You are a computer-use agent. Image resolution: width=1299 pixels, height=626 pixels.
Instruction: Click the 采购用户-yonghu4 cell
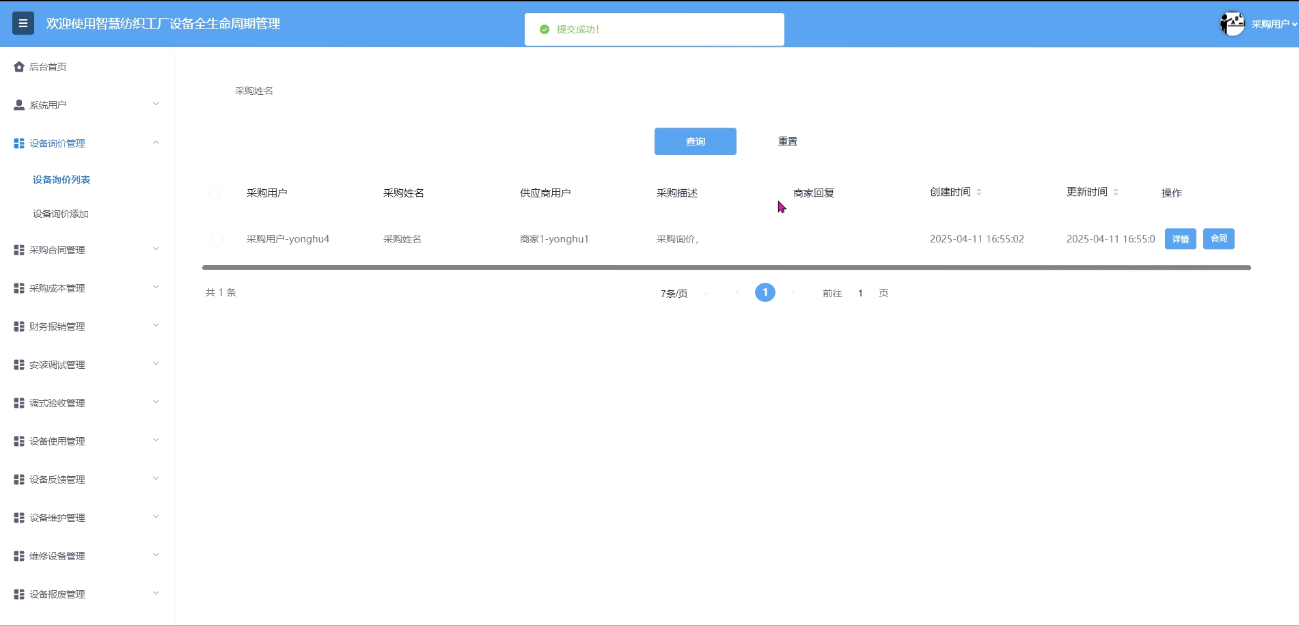[288, 239]
